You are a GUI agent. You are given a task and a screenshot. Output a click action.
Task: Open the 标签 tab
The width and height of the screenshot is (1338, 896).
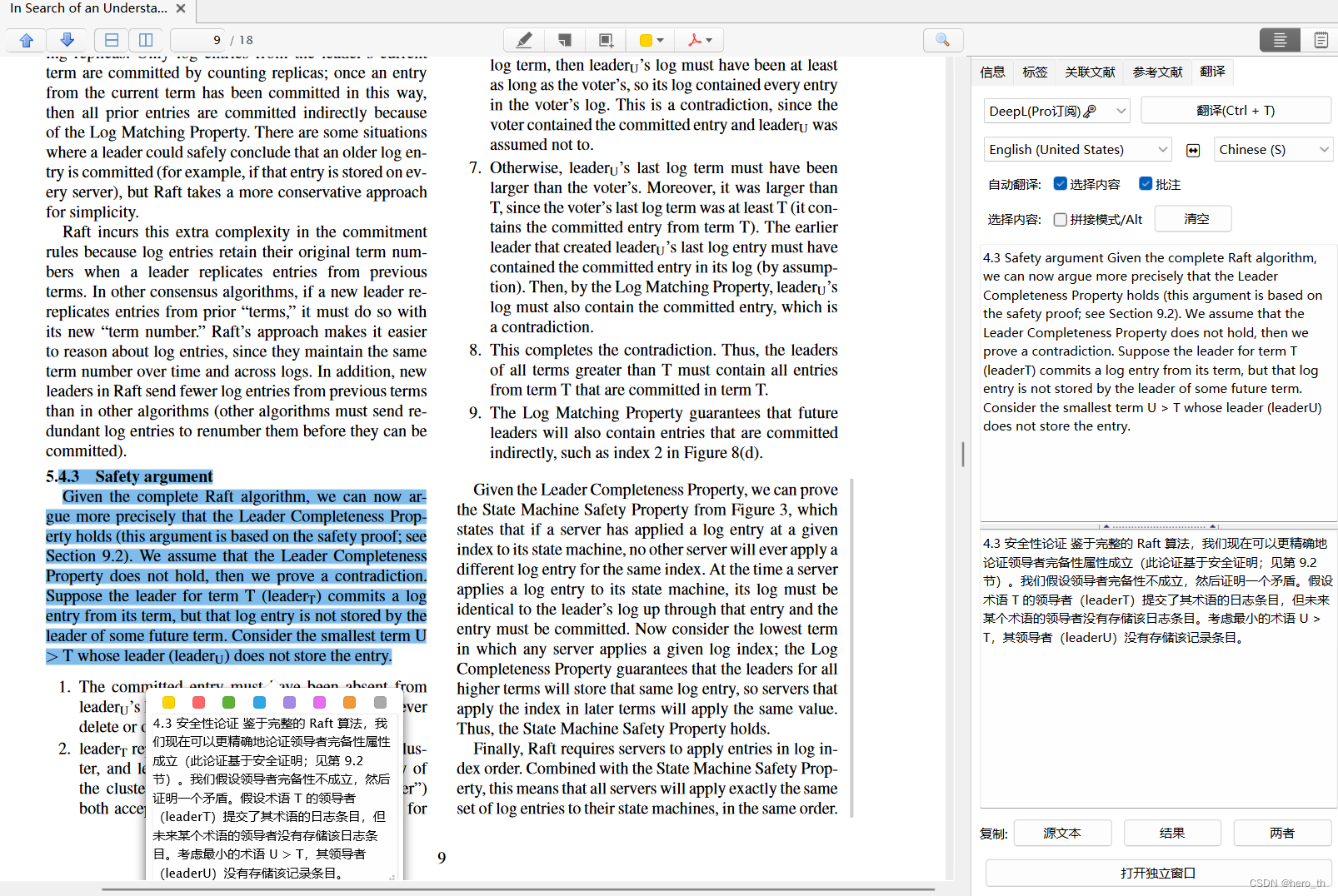click(1035, 72)
